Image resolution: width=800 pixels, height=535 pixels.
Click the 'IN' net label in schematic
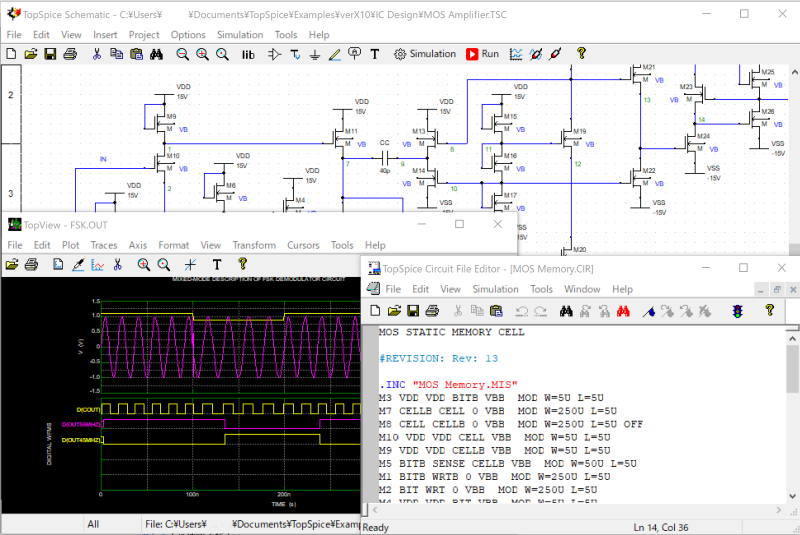pyautogui.click(x=103, y=159)
